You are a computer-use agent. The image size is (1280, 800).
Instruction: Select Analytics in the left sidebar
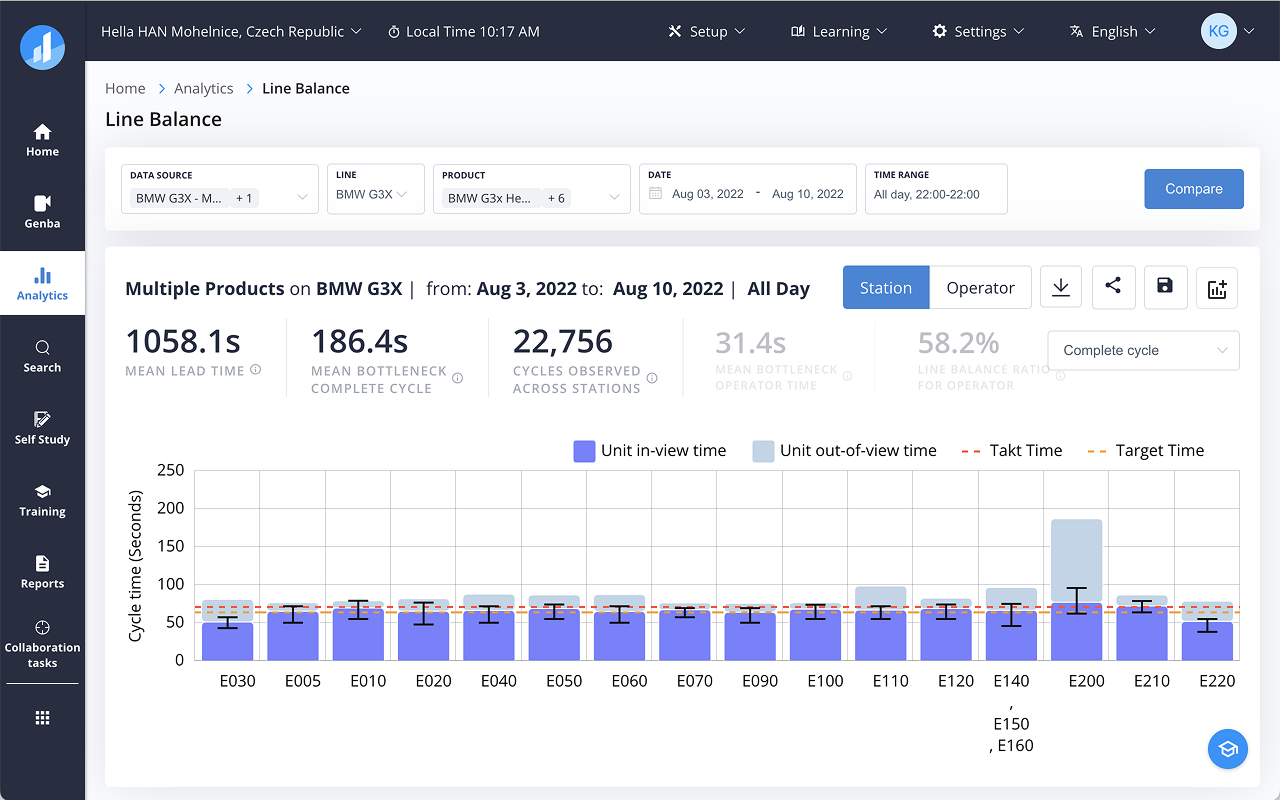tap(42, 284)
